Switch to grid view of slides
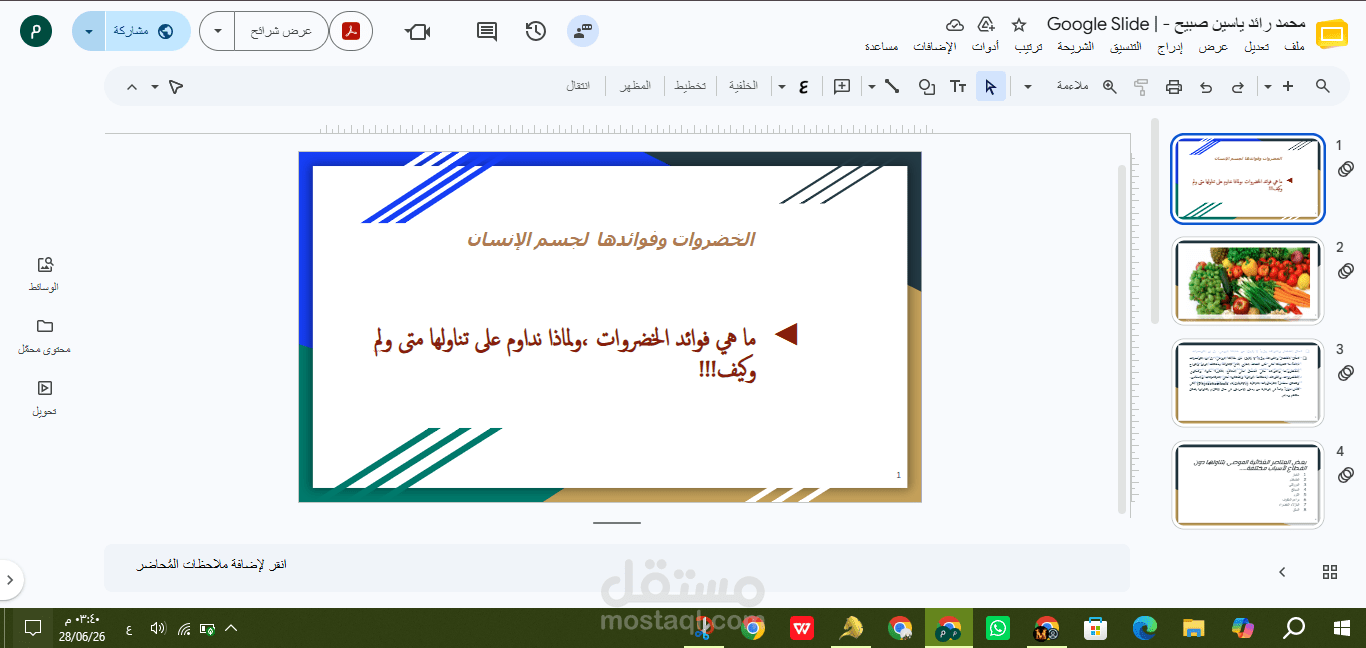This screenshot has height=648, width=1366. tap(1329, 572)
